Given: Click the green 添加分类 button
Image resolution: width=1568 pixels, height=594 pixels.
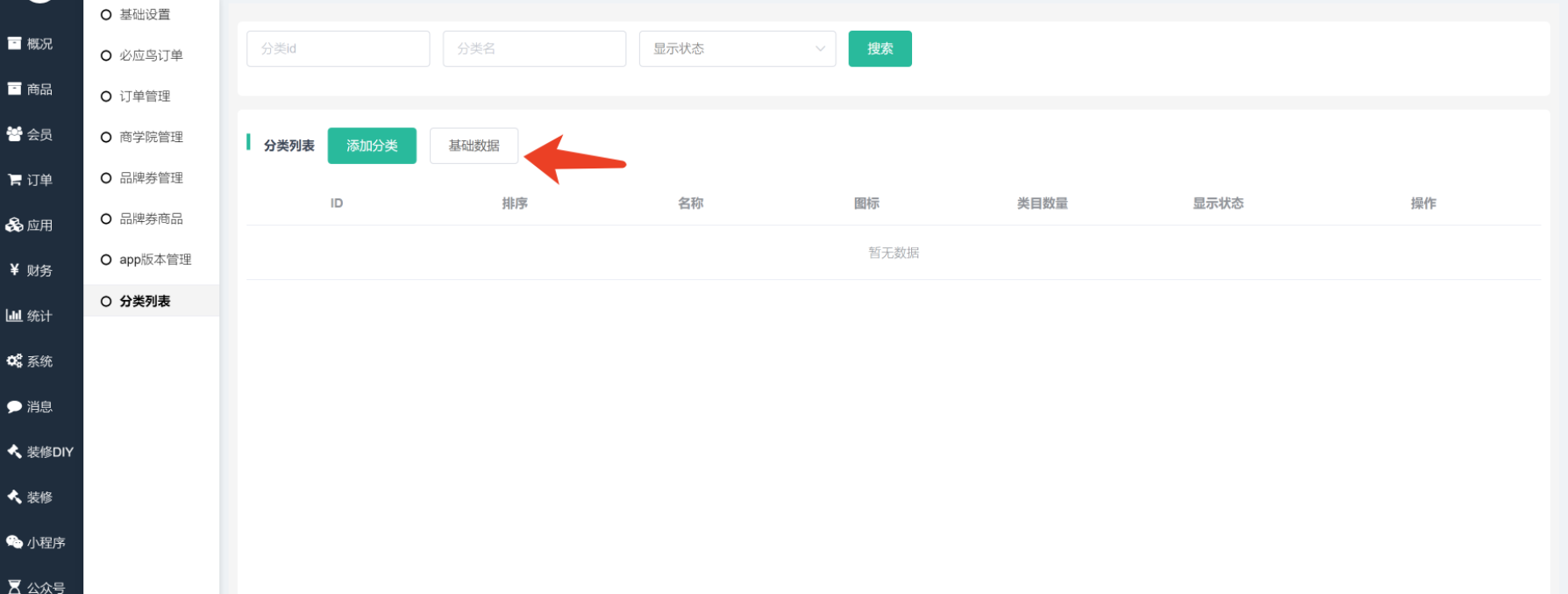Looking at the screenshot, I should click(372, 146).
